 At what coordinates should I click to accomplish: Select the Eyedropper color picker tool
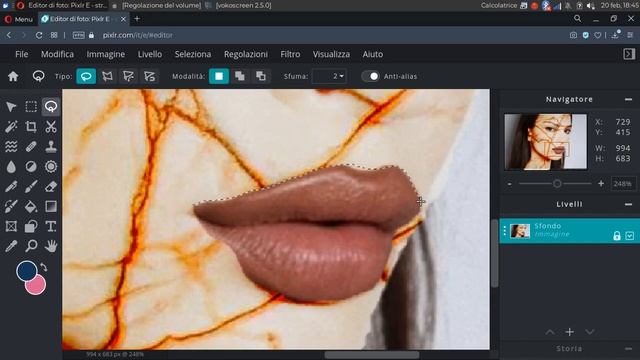[x=11, y=246]
